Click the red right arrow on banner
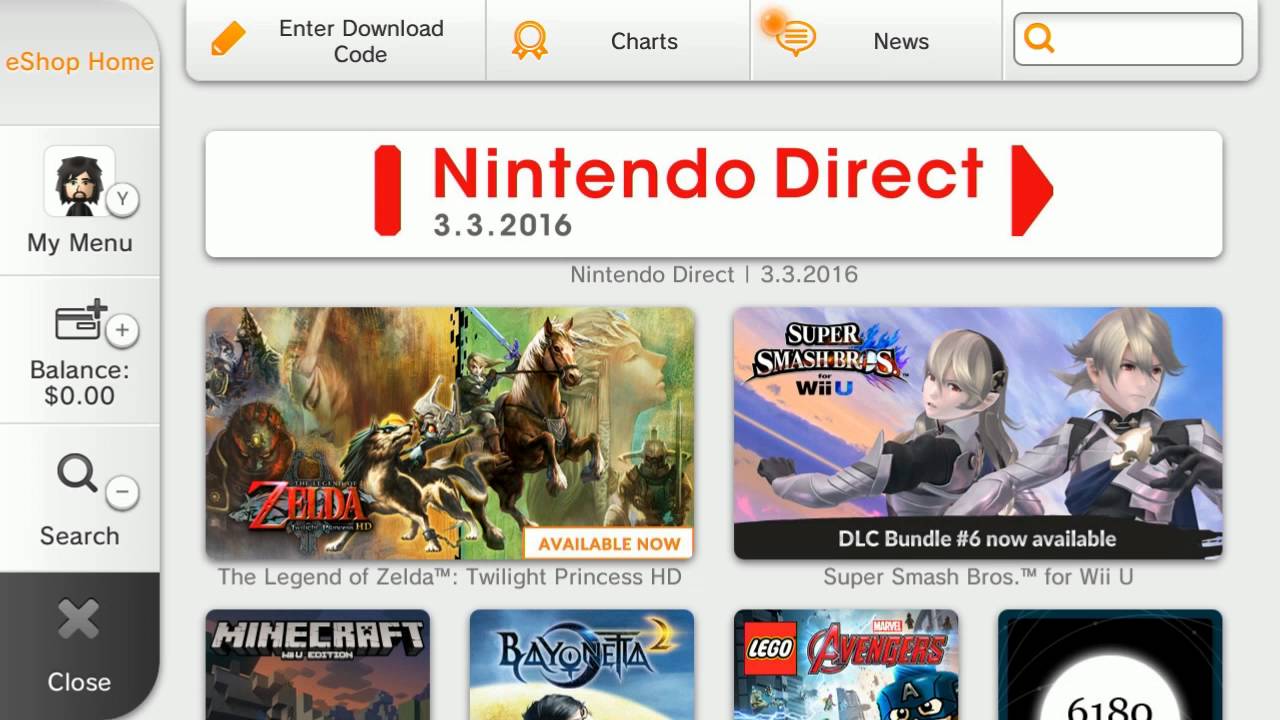Screen dimensions: 1280x720 click(x=1032, y=190)
